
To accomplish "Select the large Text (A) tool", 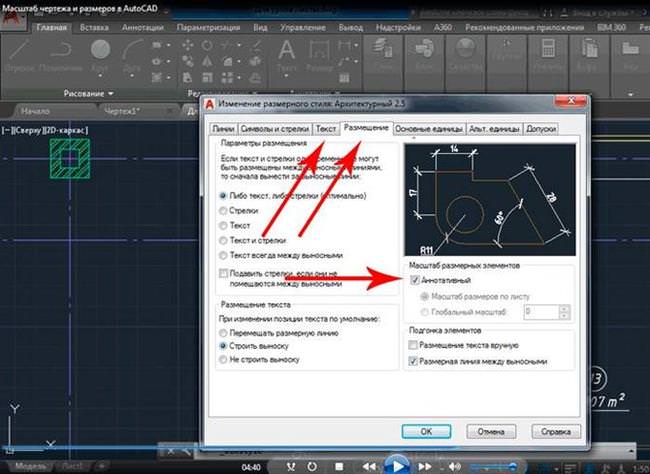I will [286, 50].
